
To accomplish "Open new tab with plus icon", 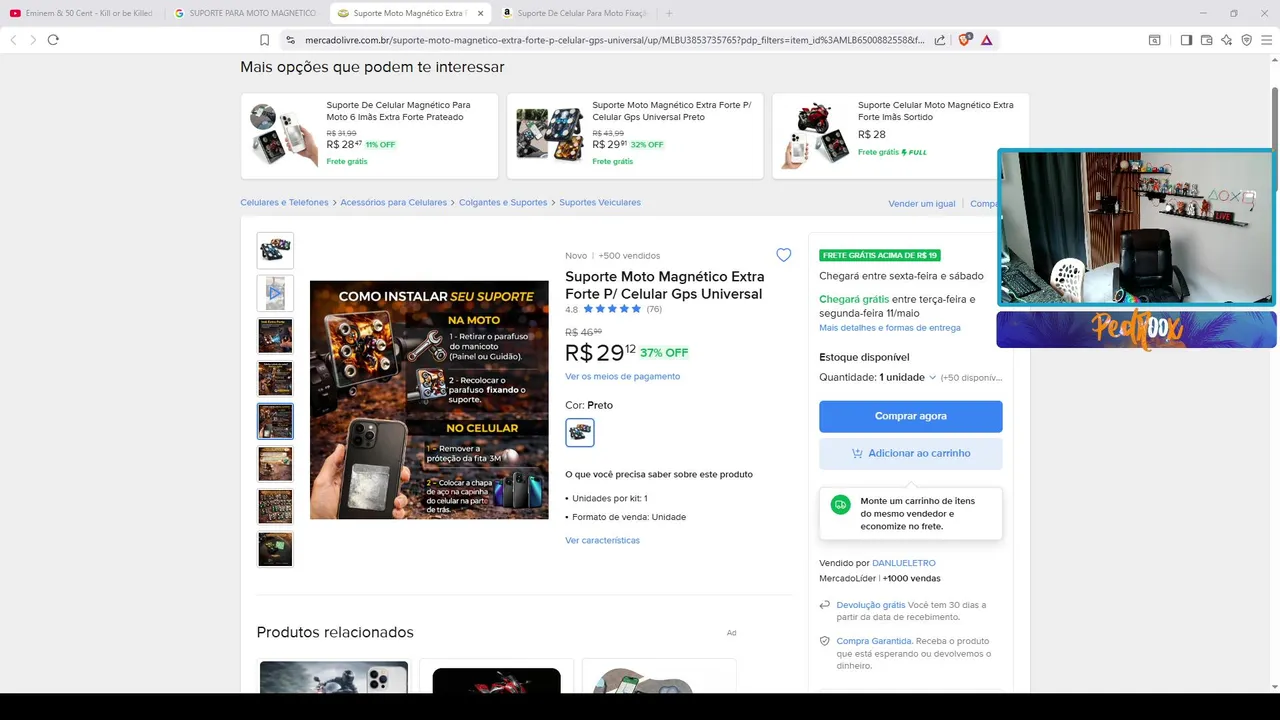I will click(669, 13).
